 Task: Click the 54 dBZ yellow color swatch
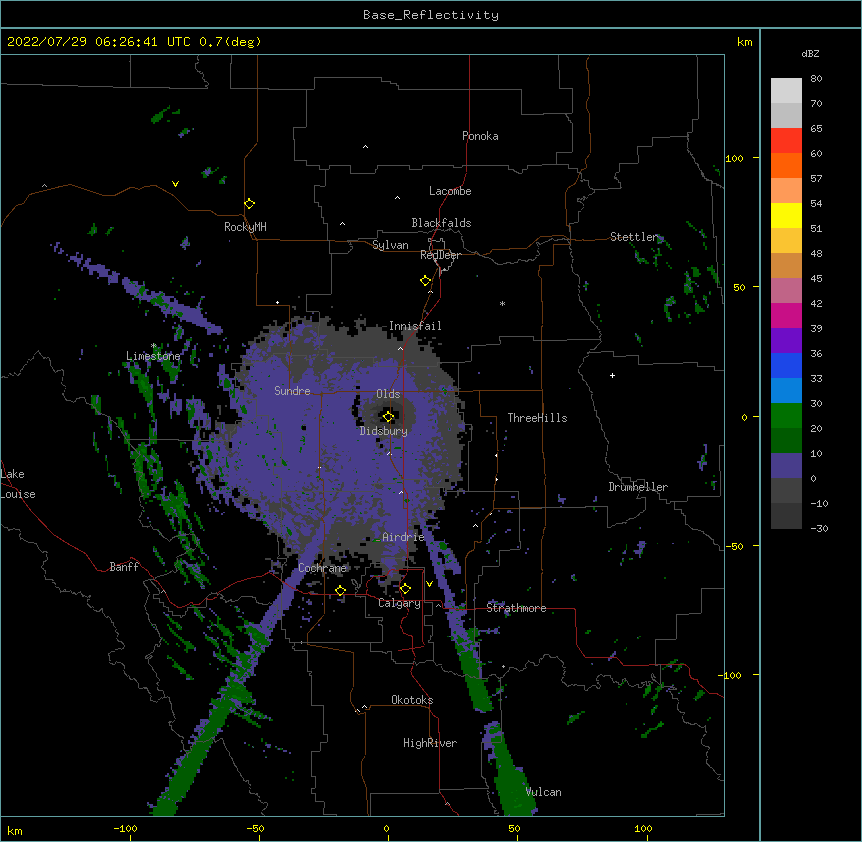[786, 215]
